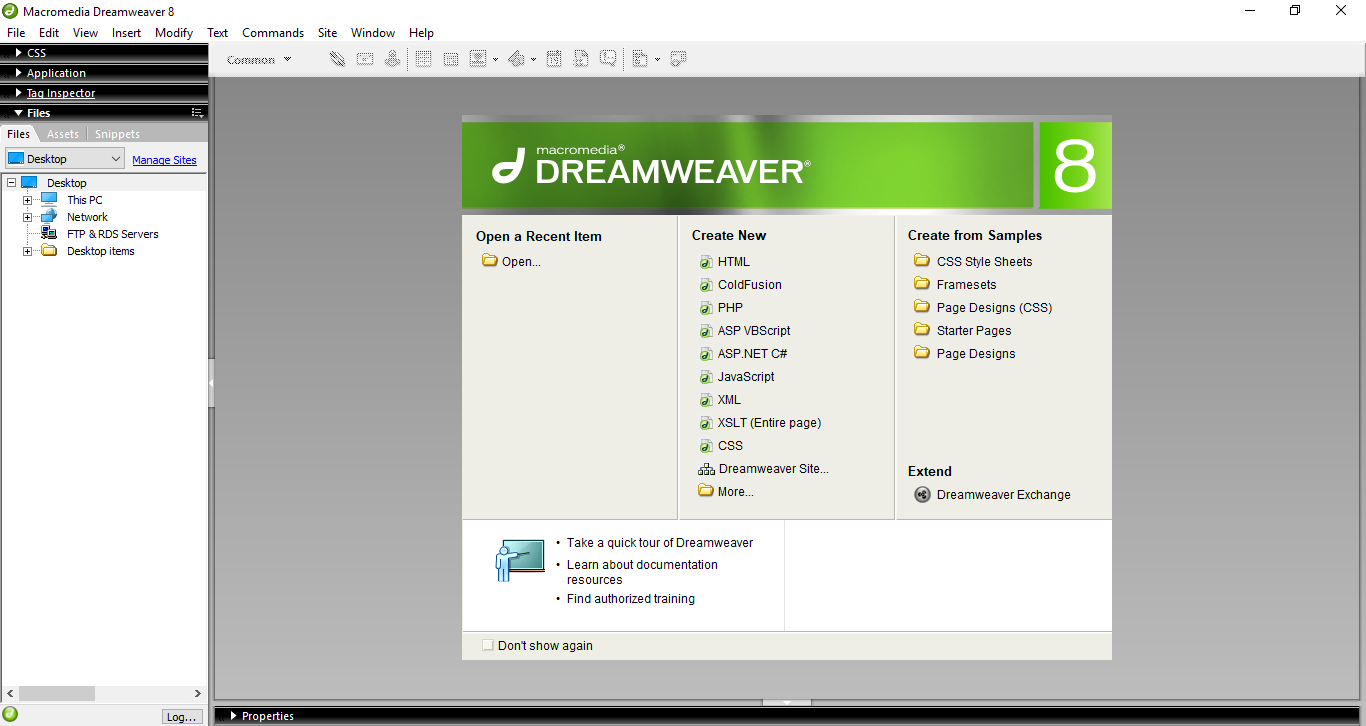
Task: Create a new PHP document
Action: (720, 308)
